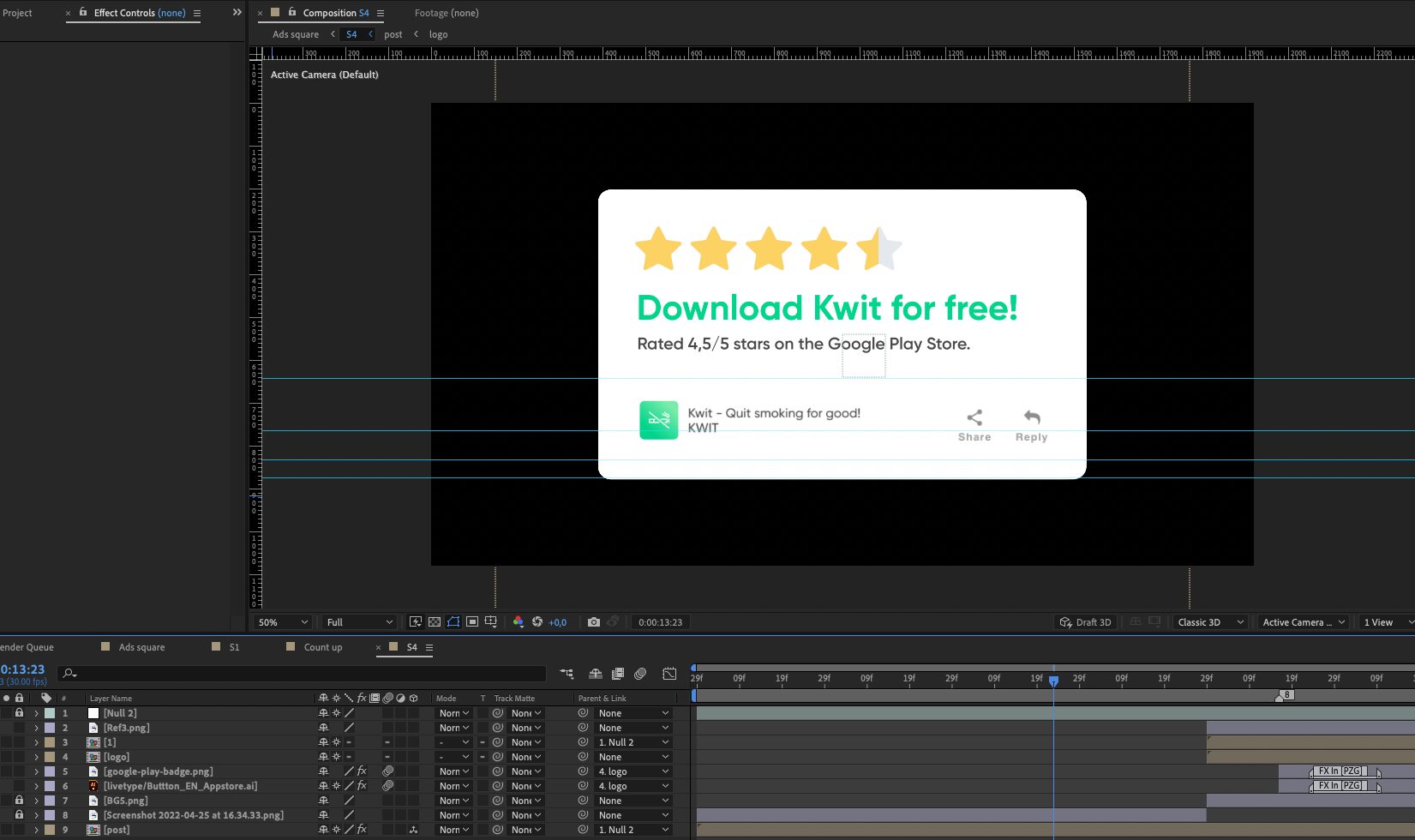Click the Draft 3D button

tap(1085, 622)
